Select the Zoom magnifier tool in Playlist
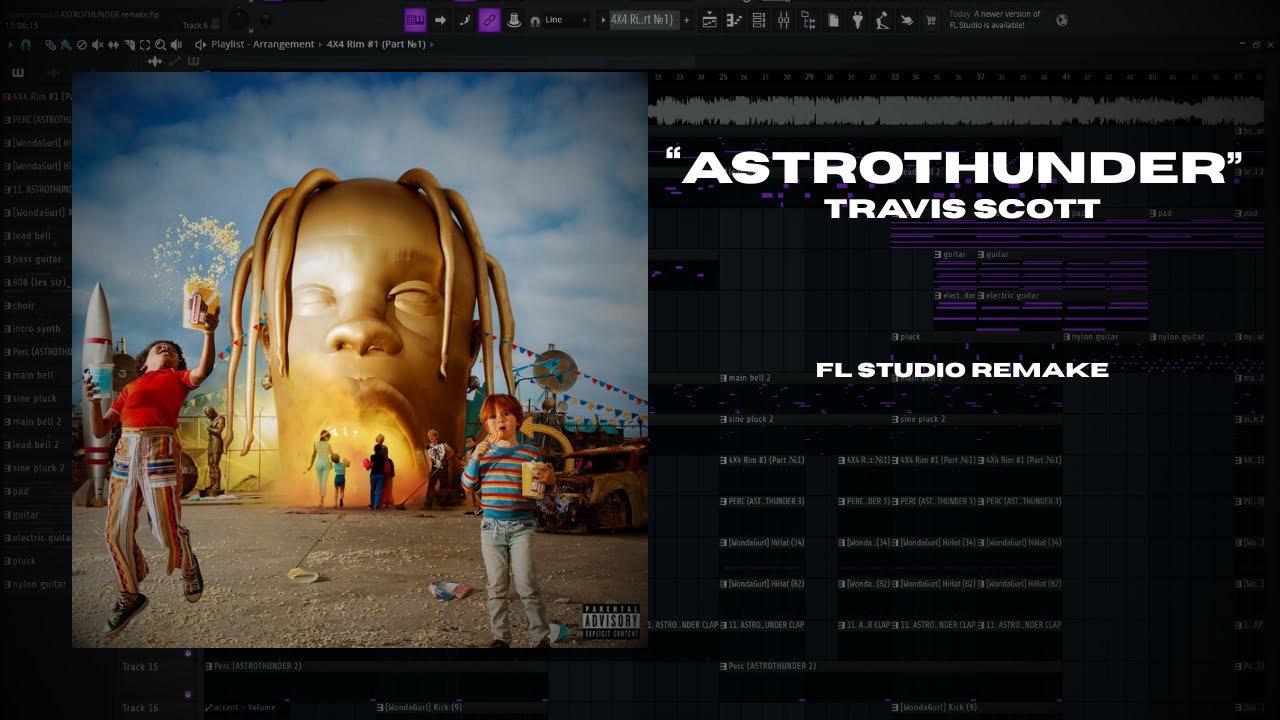1280x720 pixels. click(160, 45)
